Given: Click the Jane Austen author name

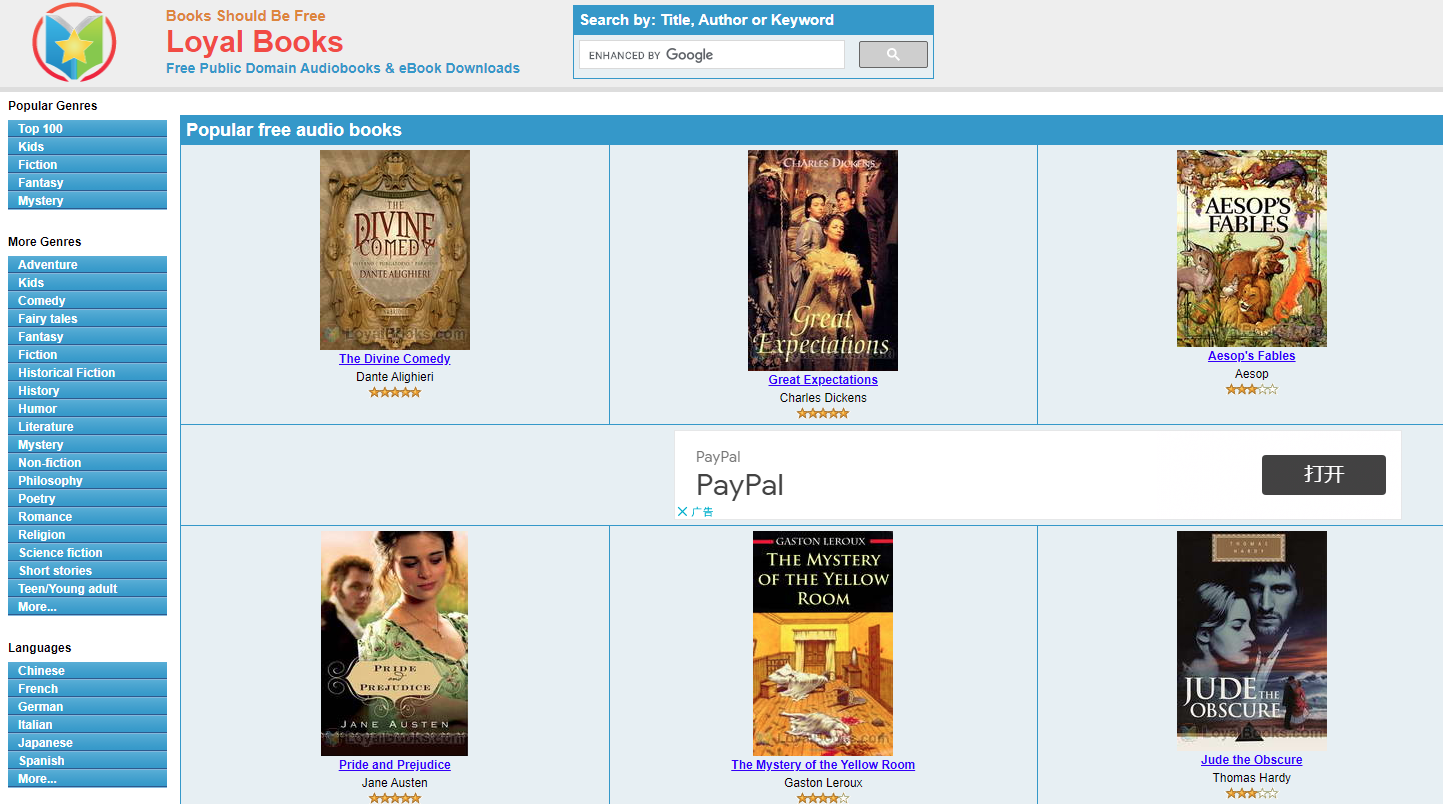Looking at the screenshot, I should tap(395, 783).
